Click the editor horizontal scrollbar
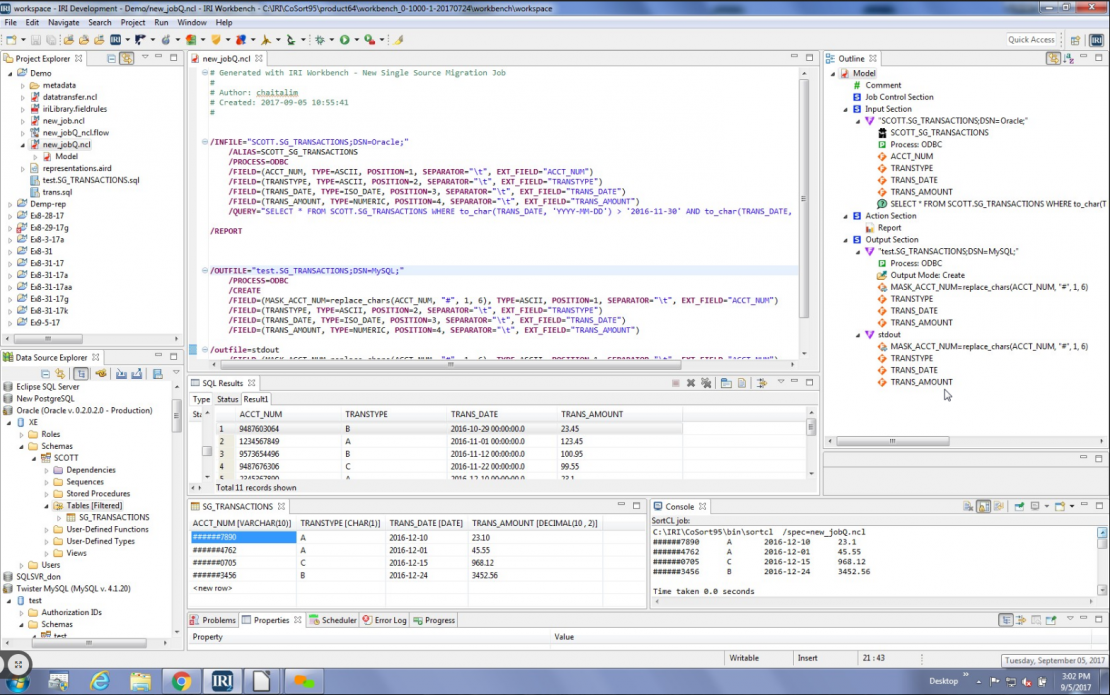The image size is (1110, 695). point(451,365)
